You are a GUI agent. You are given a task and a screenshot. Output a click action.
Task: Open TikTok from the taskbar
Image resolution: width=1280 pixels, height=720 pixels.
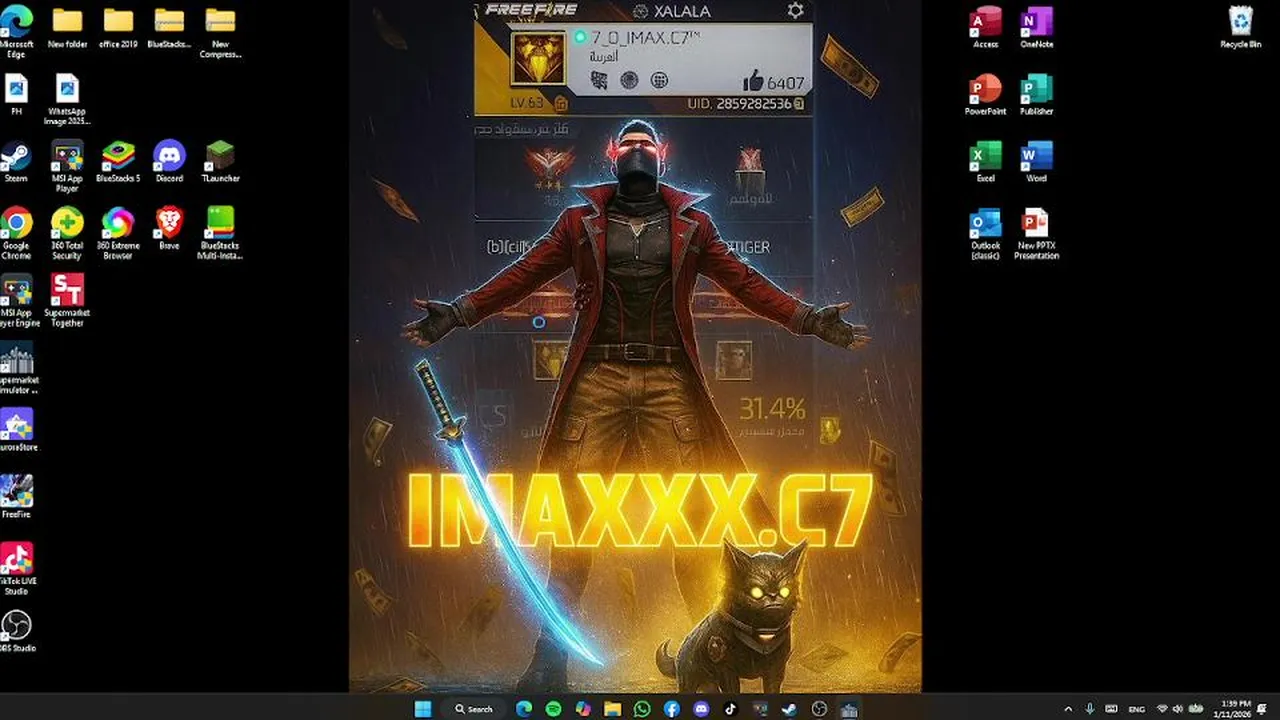731,709
